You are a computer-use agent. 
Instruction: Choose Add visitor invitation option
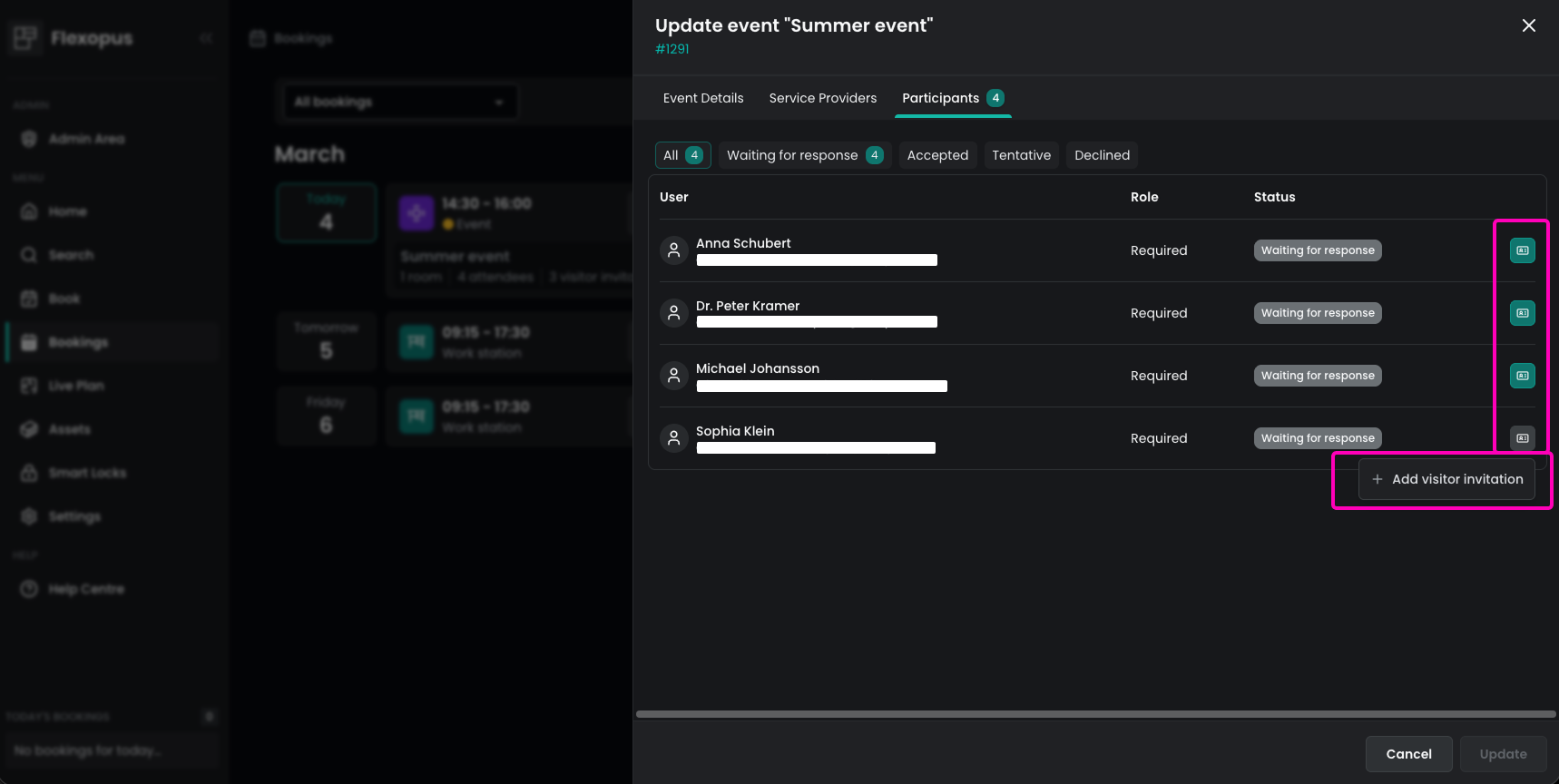click(x=1446, y=479)
